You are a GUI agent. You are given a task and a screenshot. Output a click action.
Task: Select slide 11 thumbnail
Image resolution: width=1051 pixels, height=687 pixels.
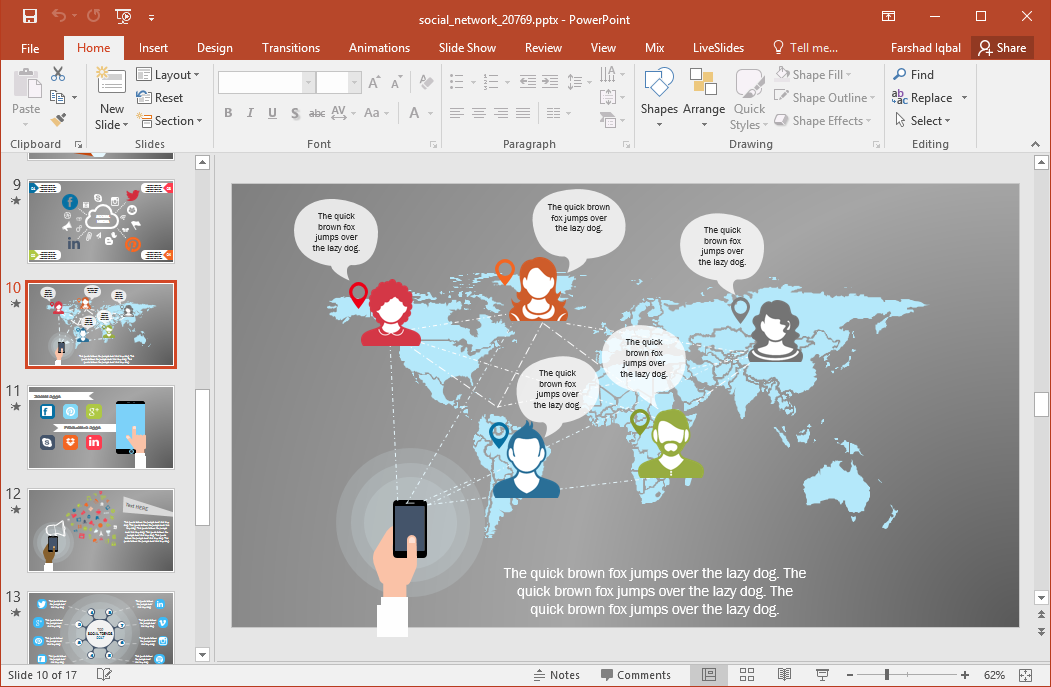[100, 427]
